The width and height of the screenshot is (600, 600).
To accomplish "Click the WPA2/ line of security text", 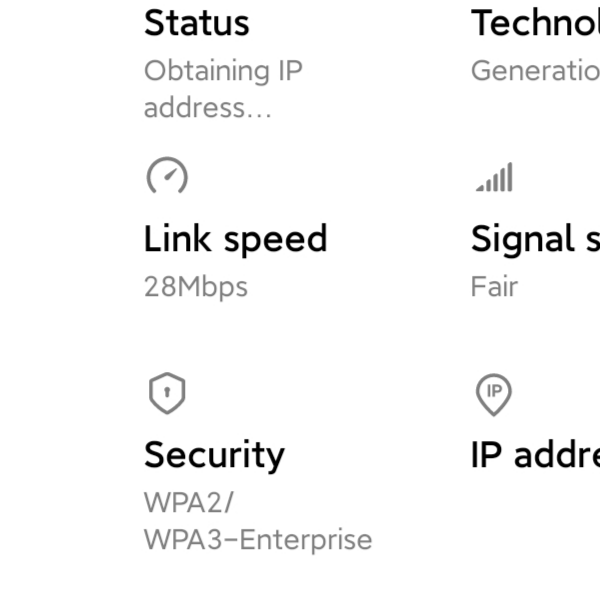I will [189, 503].
